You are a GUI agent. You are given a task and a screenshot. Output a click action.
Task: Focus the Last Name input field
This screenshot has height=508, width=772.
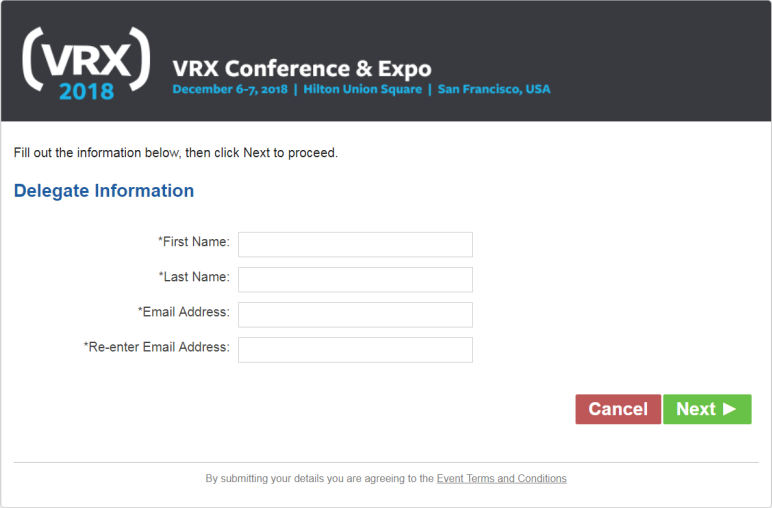coord(355,280)
